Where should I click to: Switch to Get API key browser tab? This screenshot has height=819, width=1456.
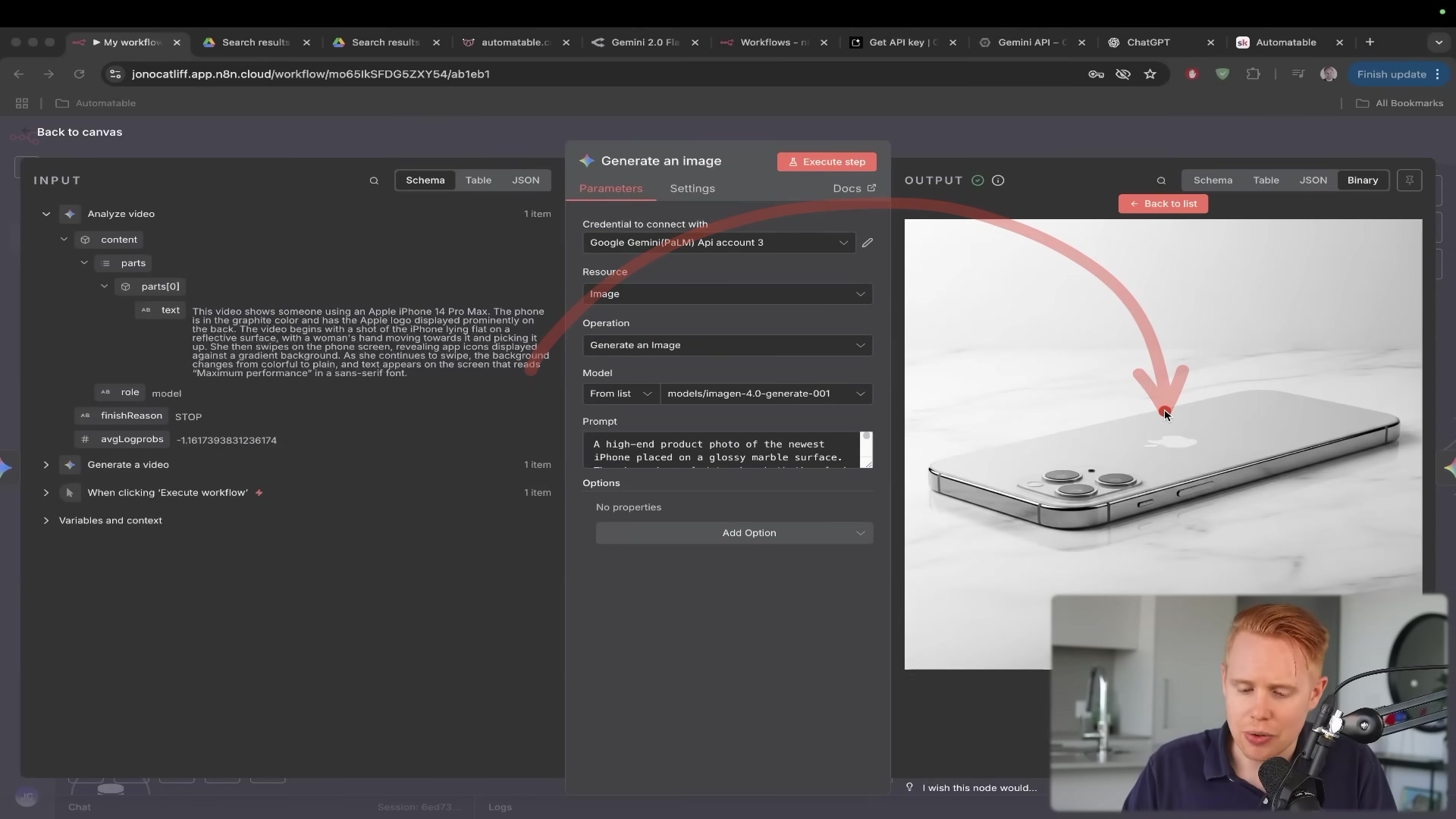click(x=903, y=42)
